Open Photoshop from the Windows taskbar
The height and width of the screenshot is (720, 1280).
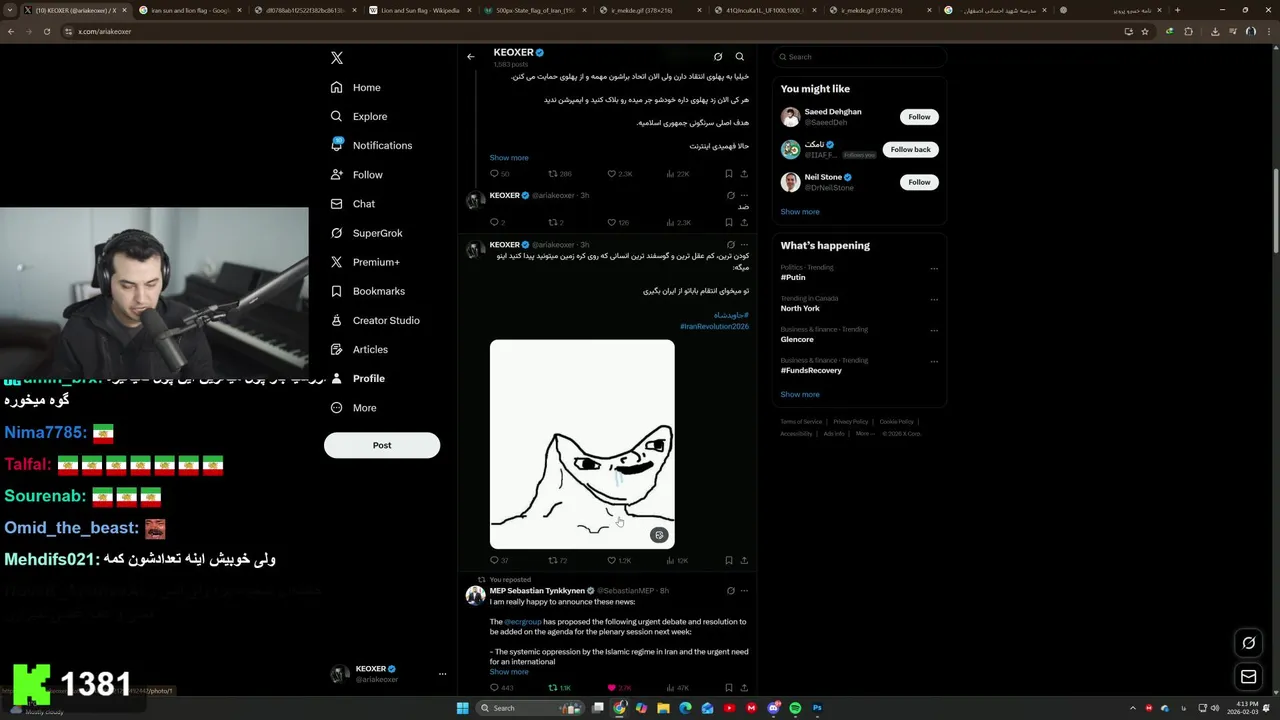(817, 708)
